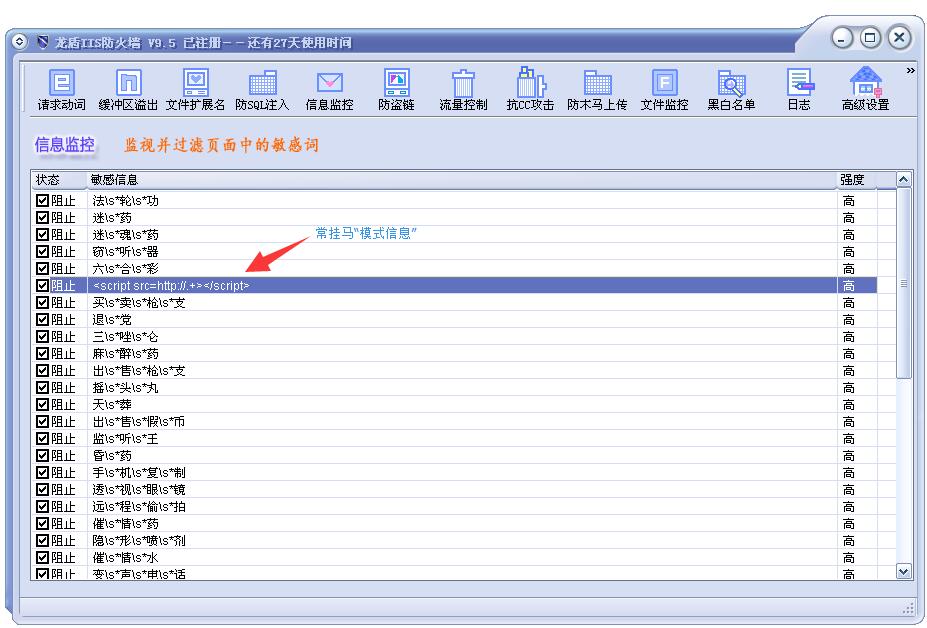Select the 缓冲区溢出 toolbar icon
The height and width of the screenshot is (628, 927).
point(128,89)
